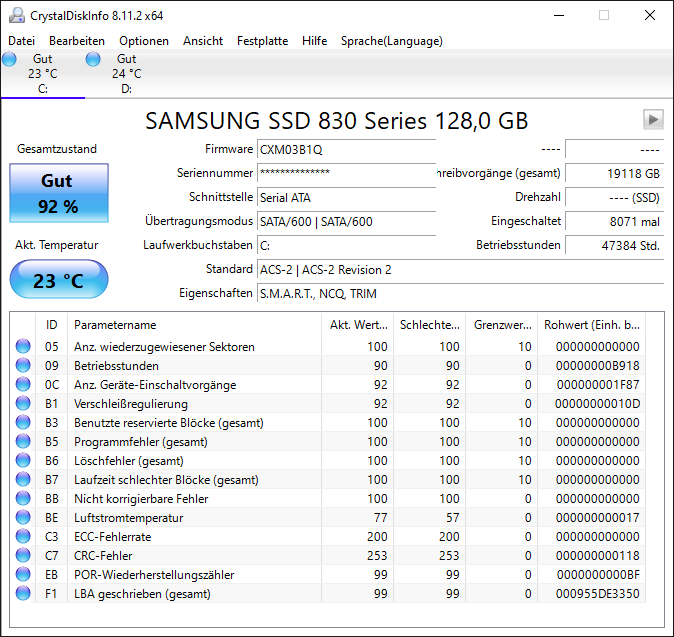Screen dimensions: 674x637
Task: Click status orb of CRC-Fehler row
Action: [23, 555]
